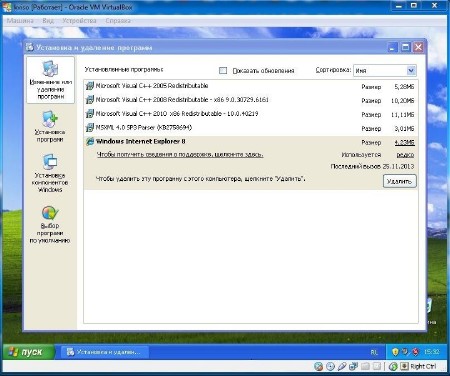The height and width of the screenshot is (376, 450).
Task: Select Microsoft Visual C++ 2005 Redistributable entry
Action: 251,86
